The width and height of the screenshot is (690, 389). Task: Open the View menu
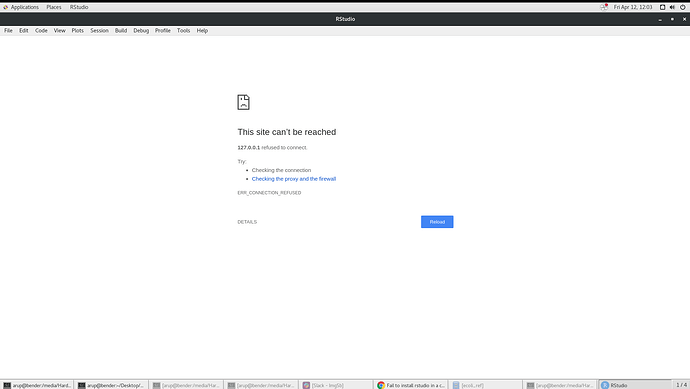pos(59,30)
